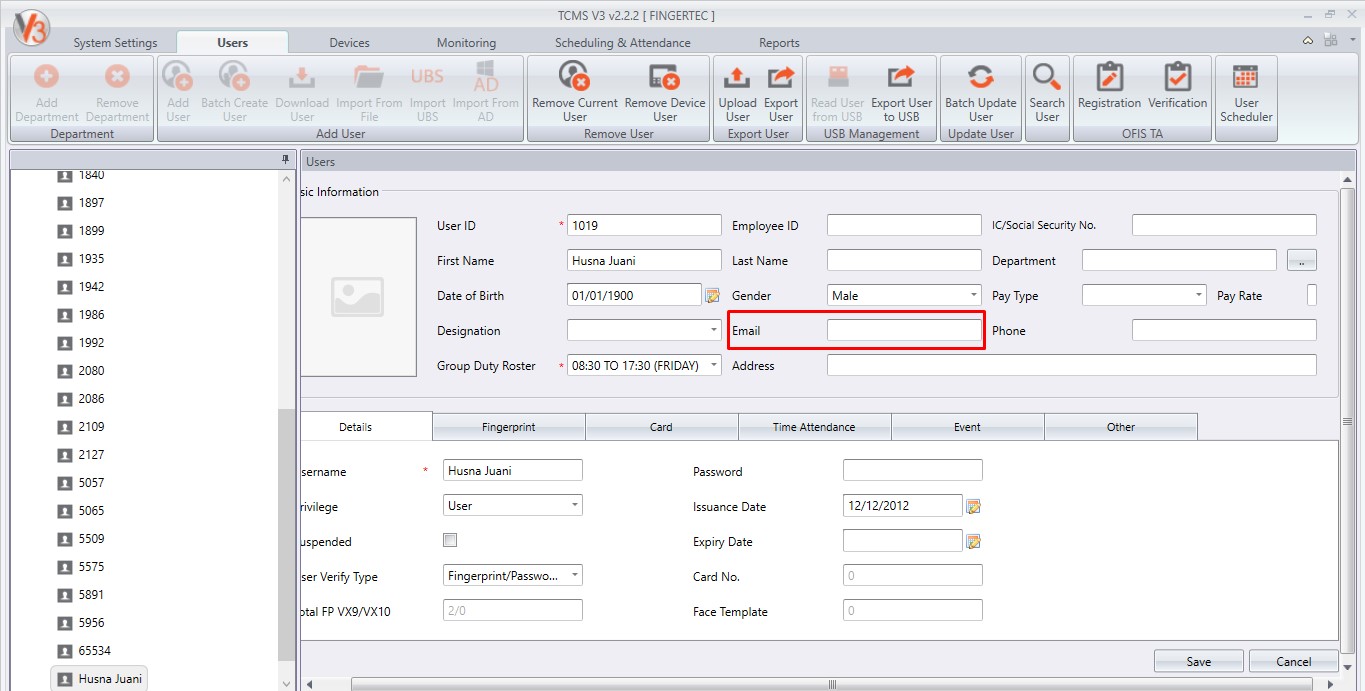Switch to the Time Attendance tab
Viewport: 1365px width, 691px height.
pyautogui.click(x=814, y=427)
